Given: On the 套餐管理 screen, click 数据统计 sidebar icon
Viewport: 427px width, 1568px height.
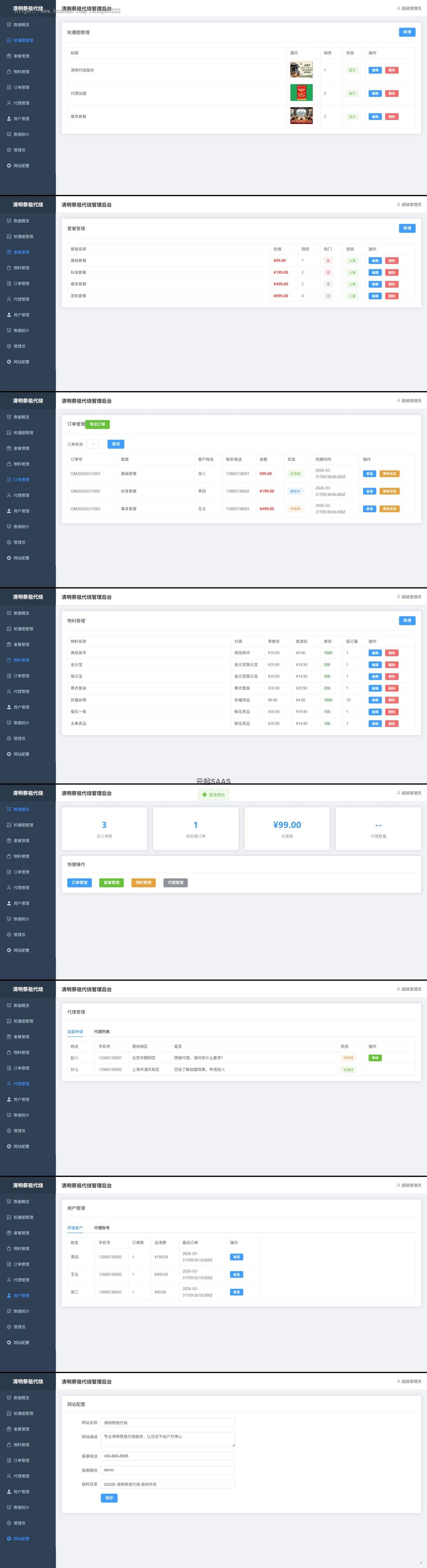Looking at the screenshot, I should (x=9, y=331).
